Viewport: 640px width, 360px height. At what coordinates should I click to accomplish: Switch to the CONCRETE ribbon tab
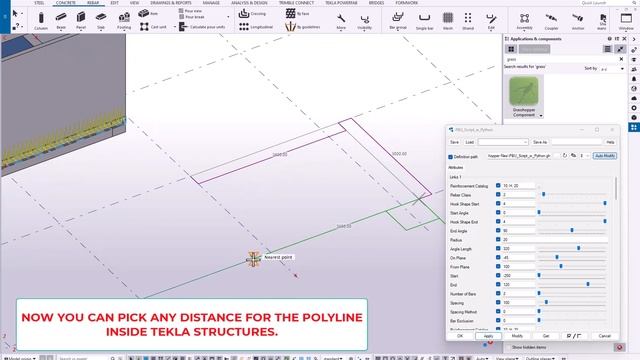(x=66, y=3)
